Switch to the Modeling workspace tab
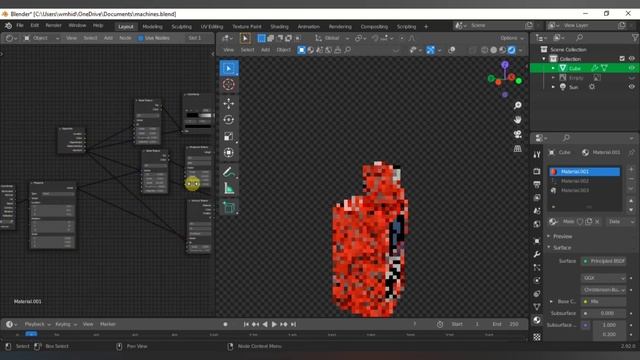Viewport: 640px width, 360px height. [x=152, y=27]
